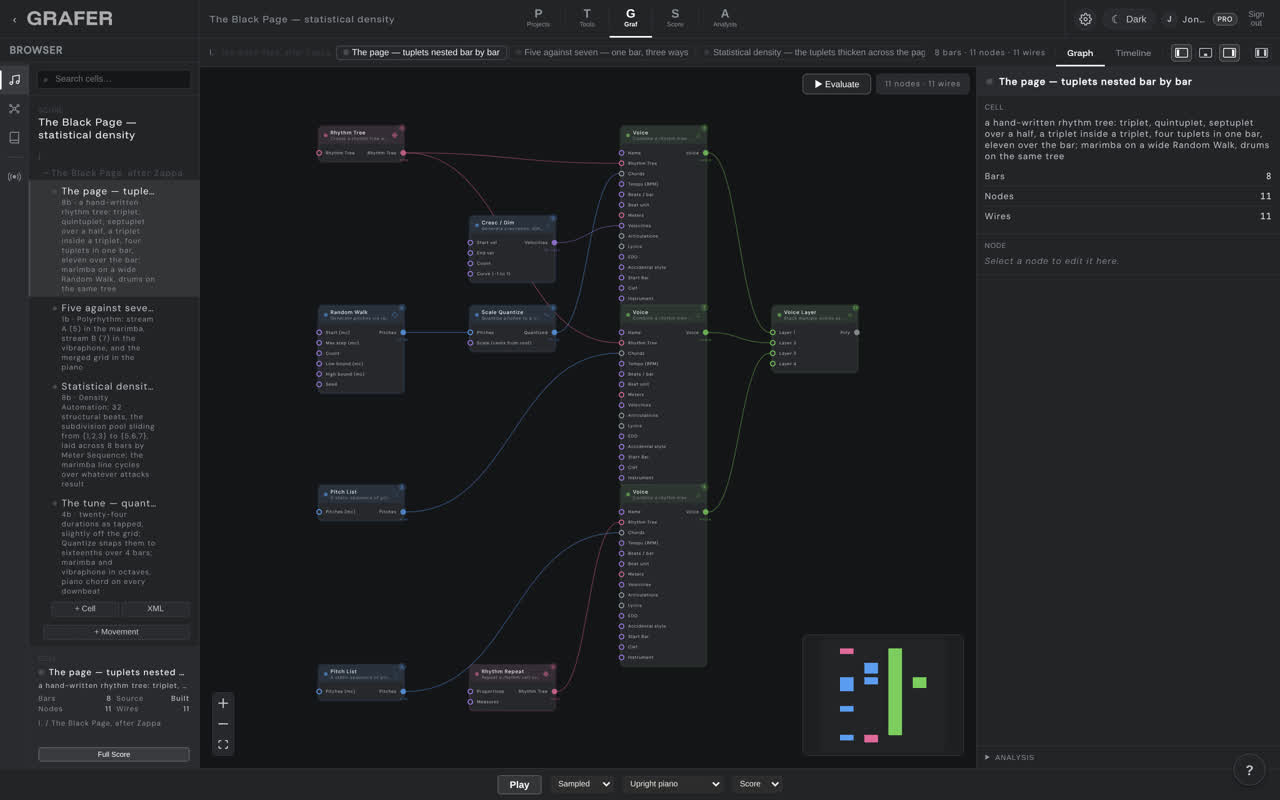
Task: Click the graph minimap overview
Action: click(x=883, y=695)
